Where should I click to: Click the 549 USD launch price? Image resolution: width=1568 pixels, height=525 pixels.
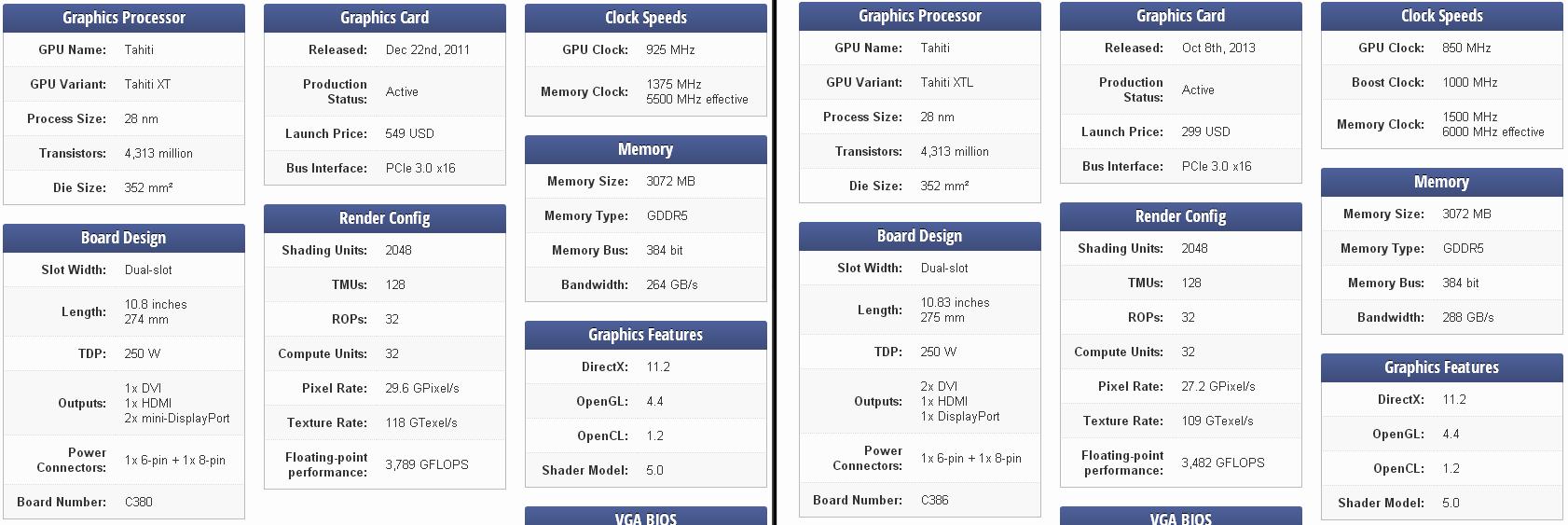[x=409, y=133]
